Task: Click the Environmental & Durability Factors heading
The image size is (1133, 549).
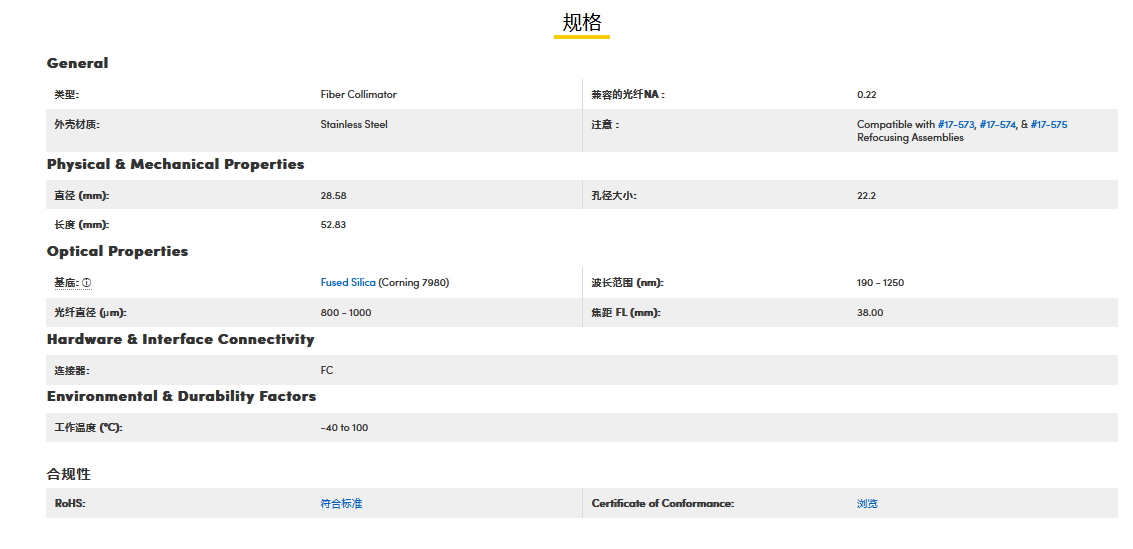Action: coord(181,396)
